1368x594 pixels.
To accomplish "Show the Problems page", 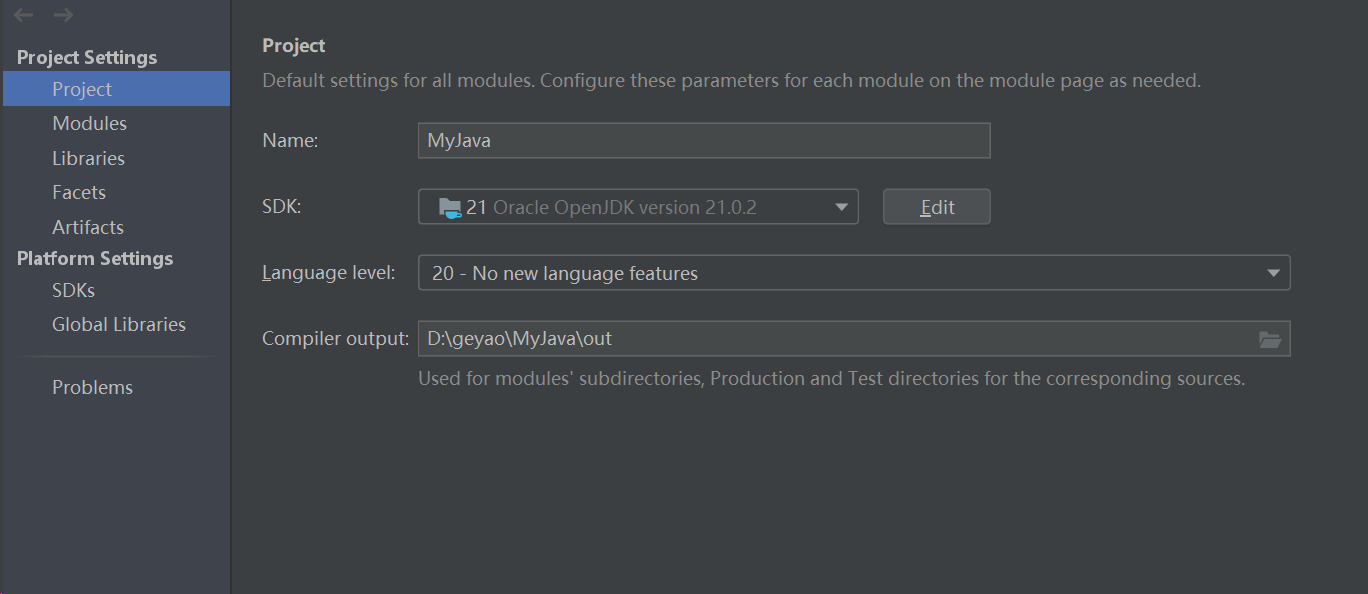I will 92,387.
